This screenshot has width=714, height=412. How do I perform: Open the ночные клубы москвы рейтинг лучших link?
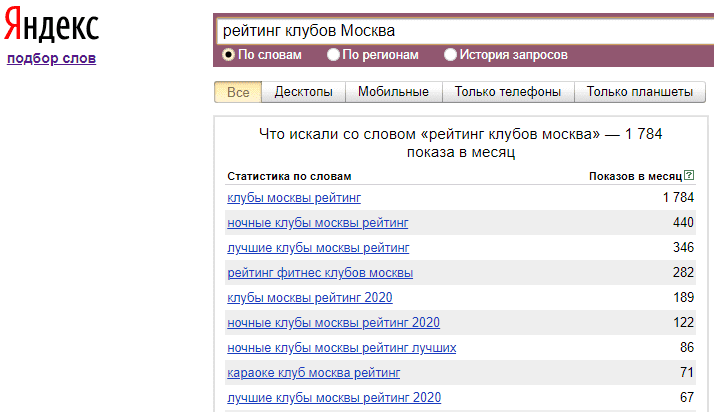point(342,348)
